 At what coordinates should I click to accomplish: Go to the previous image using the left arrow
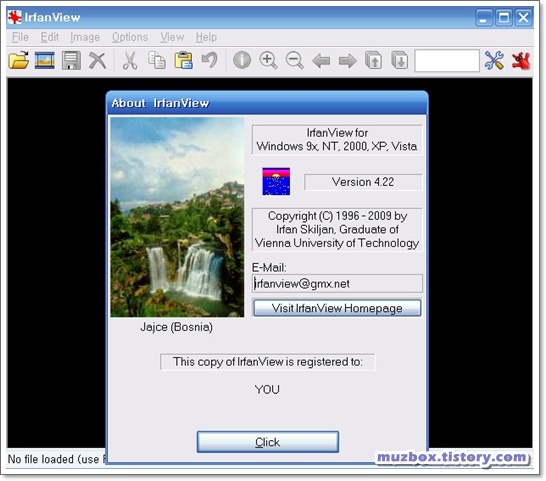321,61
